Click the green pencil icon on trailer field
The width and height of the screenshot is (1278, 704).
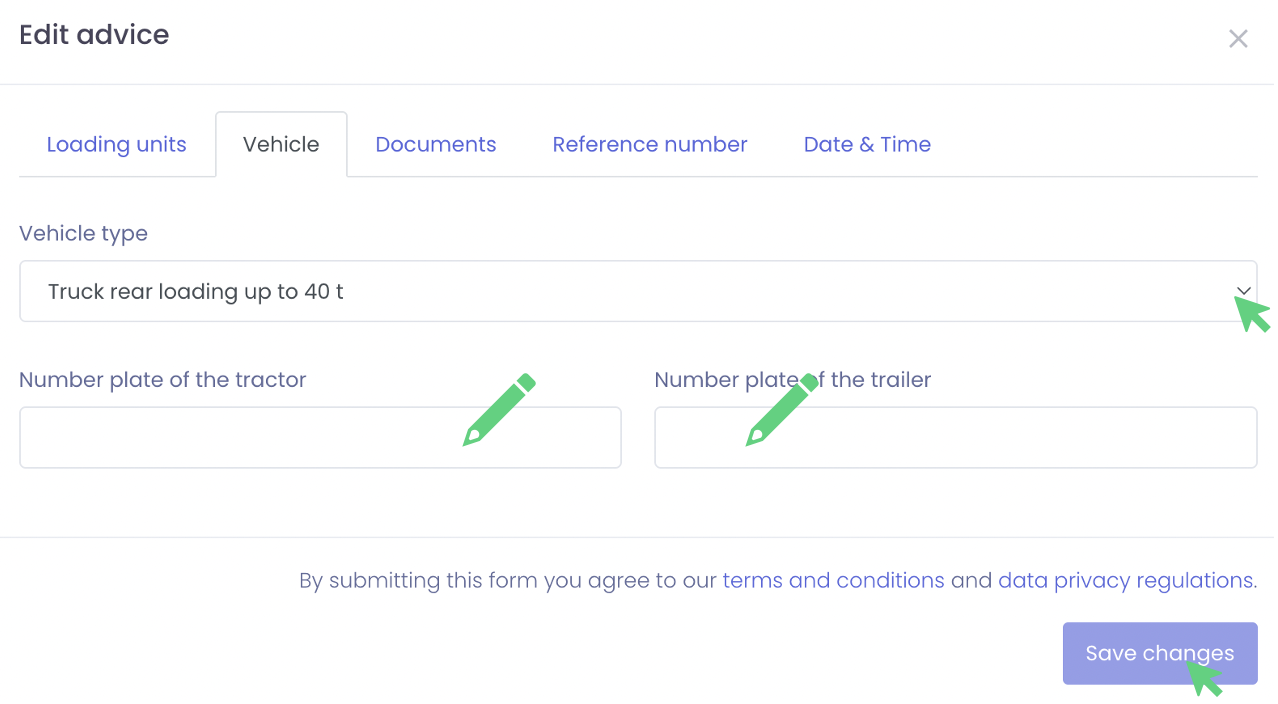(x=782, y=410)
